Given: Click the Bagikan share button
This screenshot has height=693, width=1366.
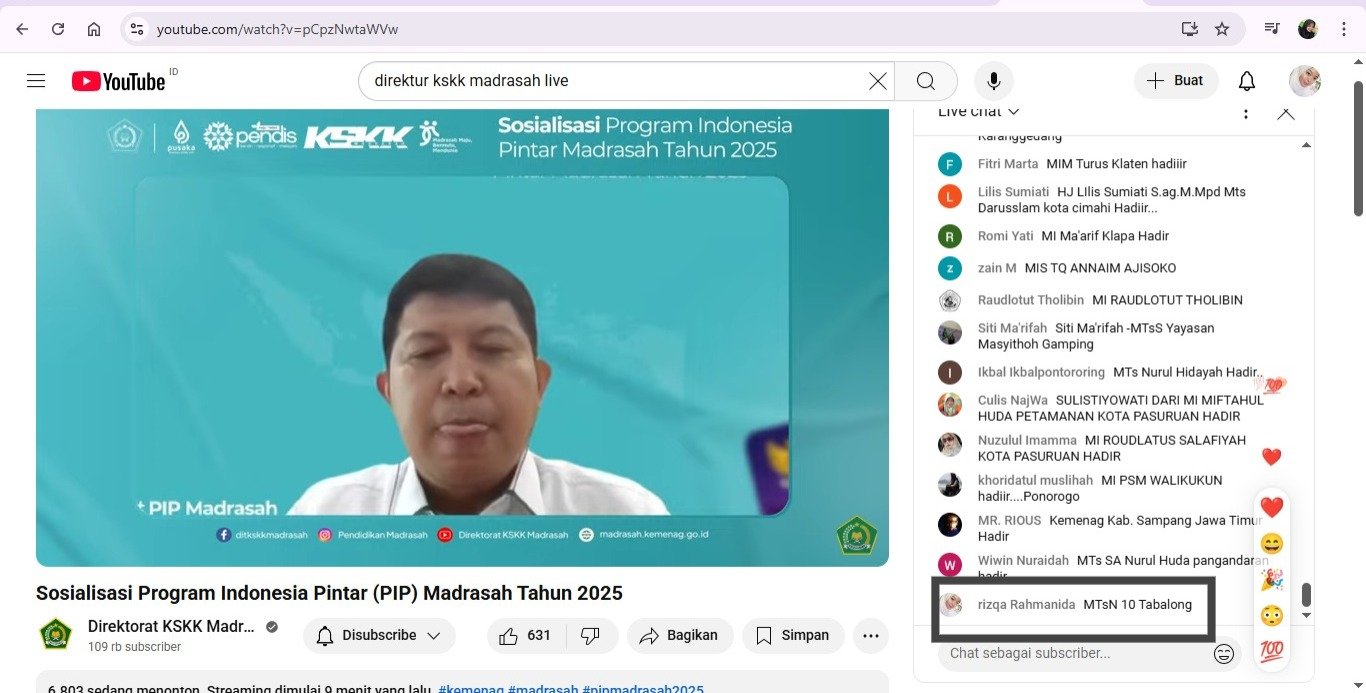Looking at the screenshot, I should coord(679,636).
